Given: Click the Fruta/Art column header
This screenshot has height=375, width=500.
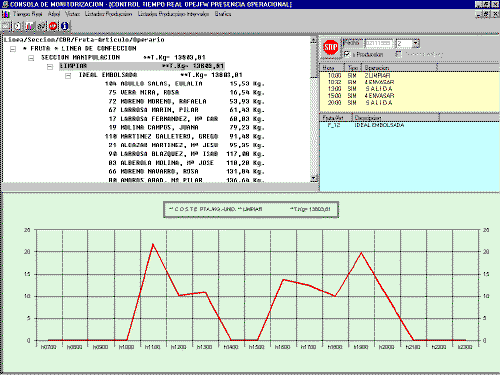Looking at the screenshot, I should point(336,118).
